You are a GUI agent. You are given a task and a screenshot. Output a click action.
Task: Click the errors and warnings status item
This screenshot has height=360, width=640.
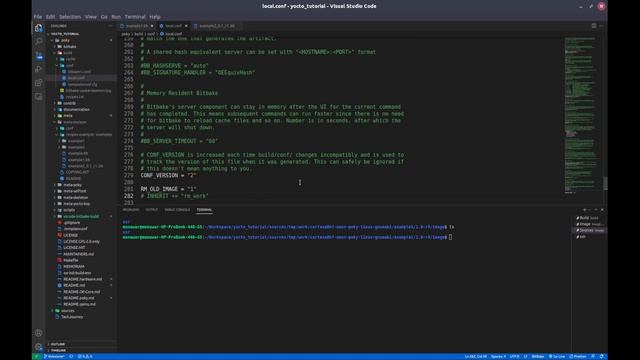pos(85,356)
